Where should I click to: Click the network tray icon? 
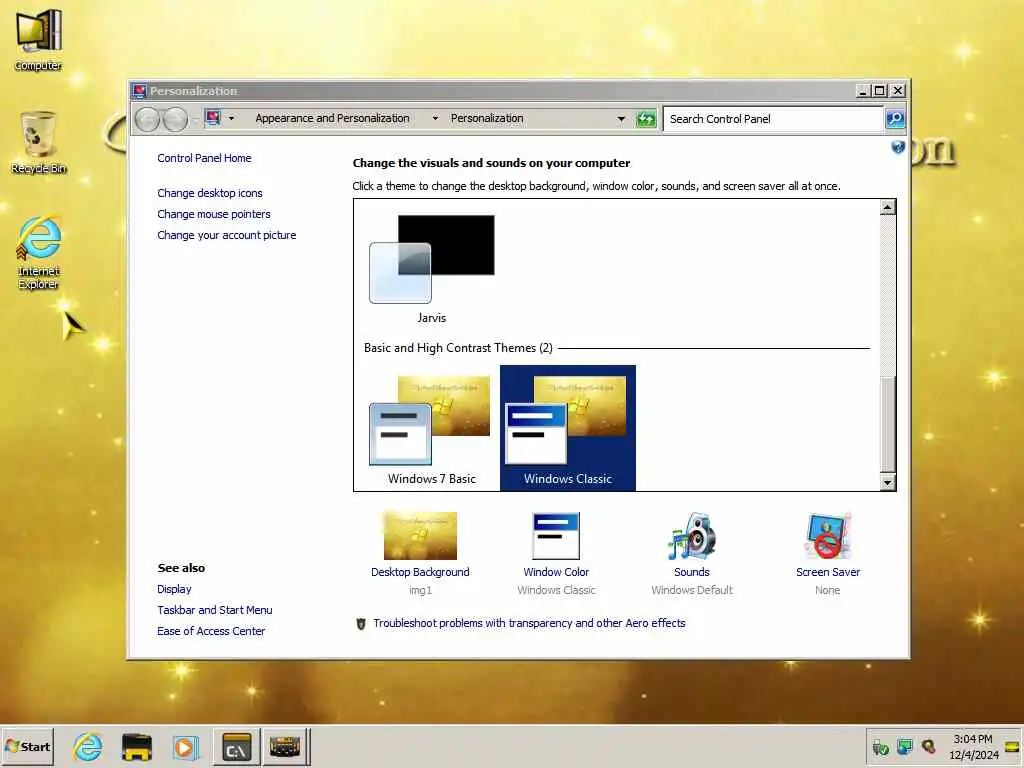point(904,746)
